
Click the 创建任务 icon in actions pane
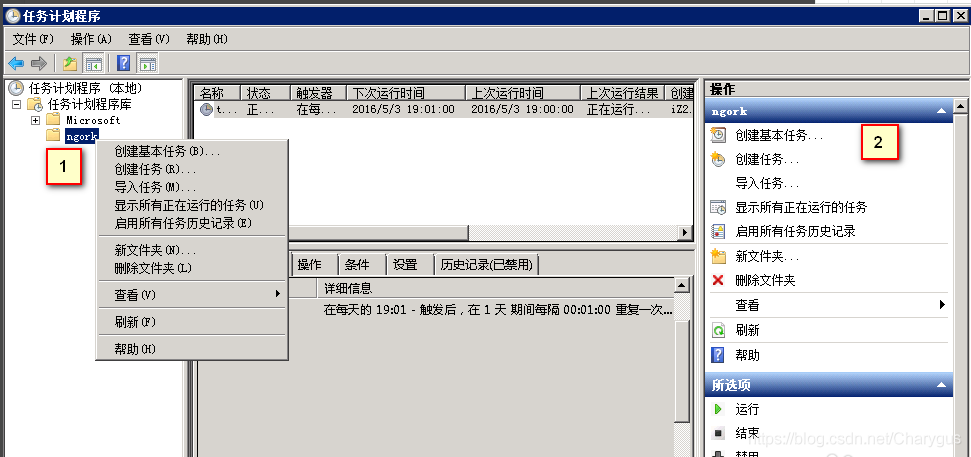tap(718, 159)
